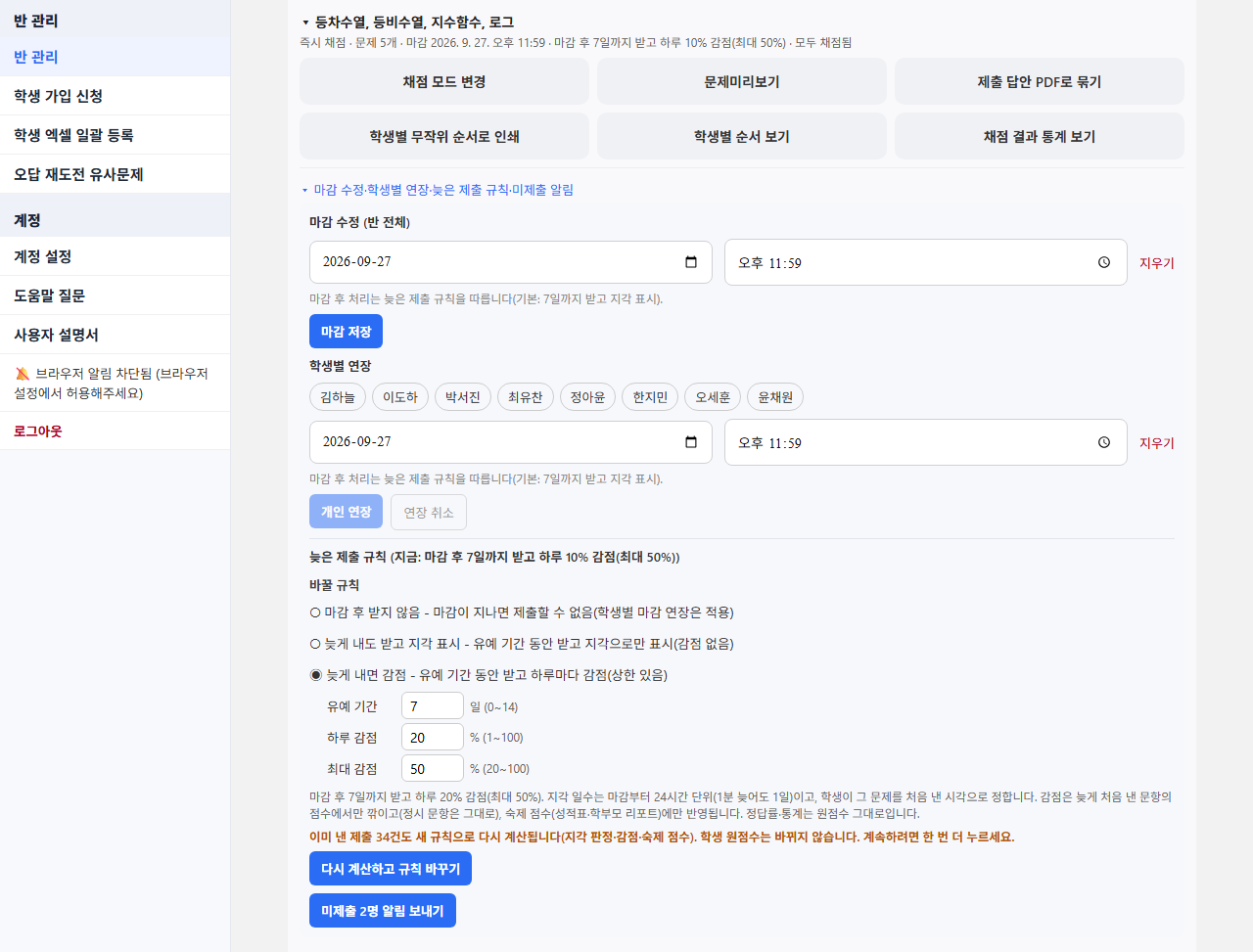Screen dimensions: 1253x952
Task: Focus the '하루 감점' percentage field
Action: 433,738
